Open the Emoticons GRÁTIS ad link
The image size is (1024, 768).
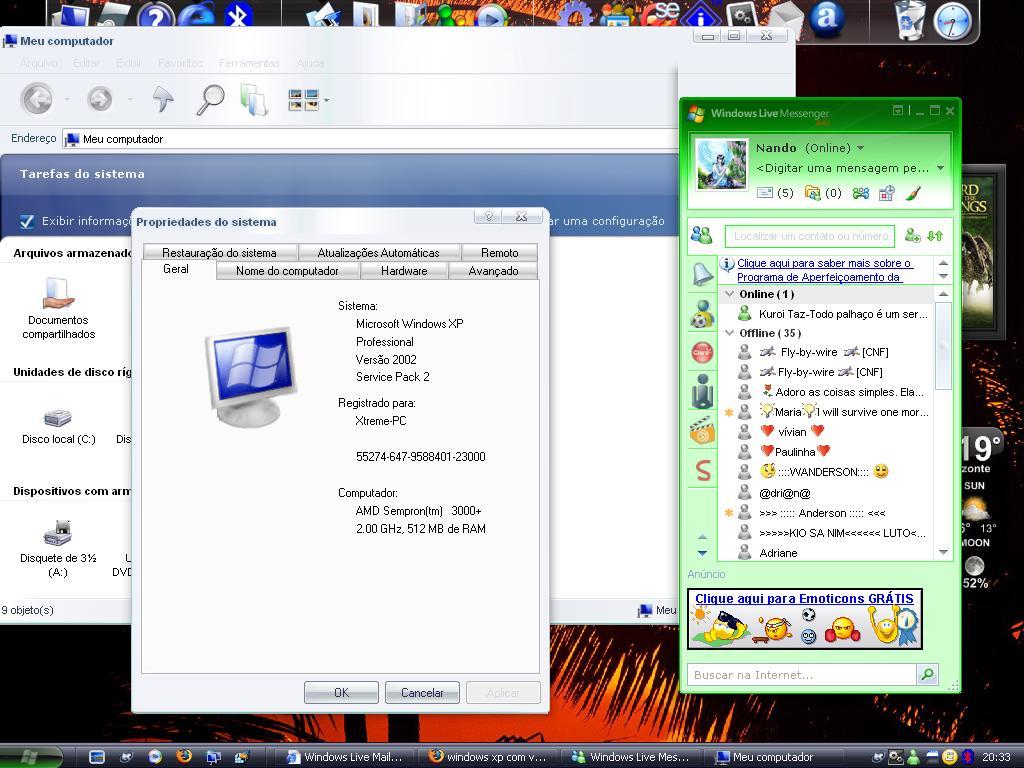[804, 599]
